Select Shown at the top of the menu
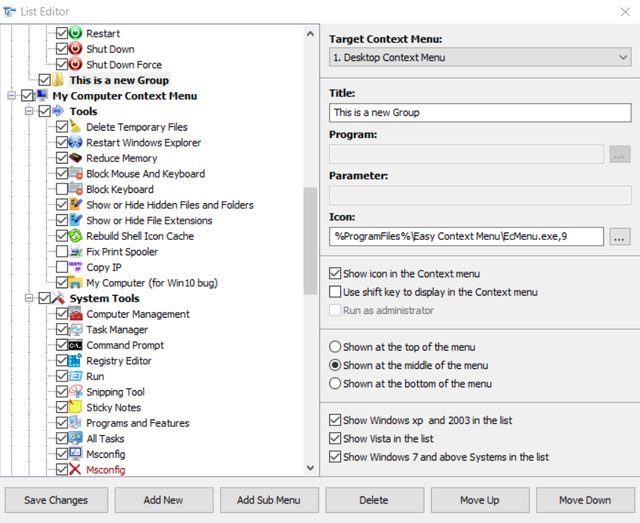The height and width of the screenshot is (523, 640). (x=335, y=347)
